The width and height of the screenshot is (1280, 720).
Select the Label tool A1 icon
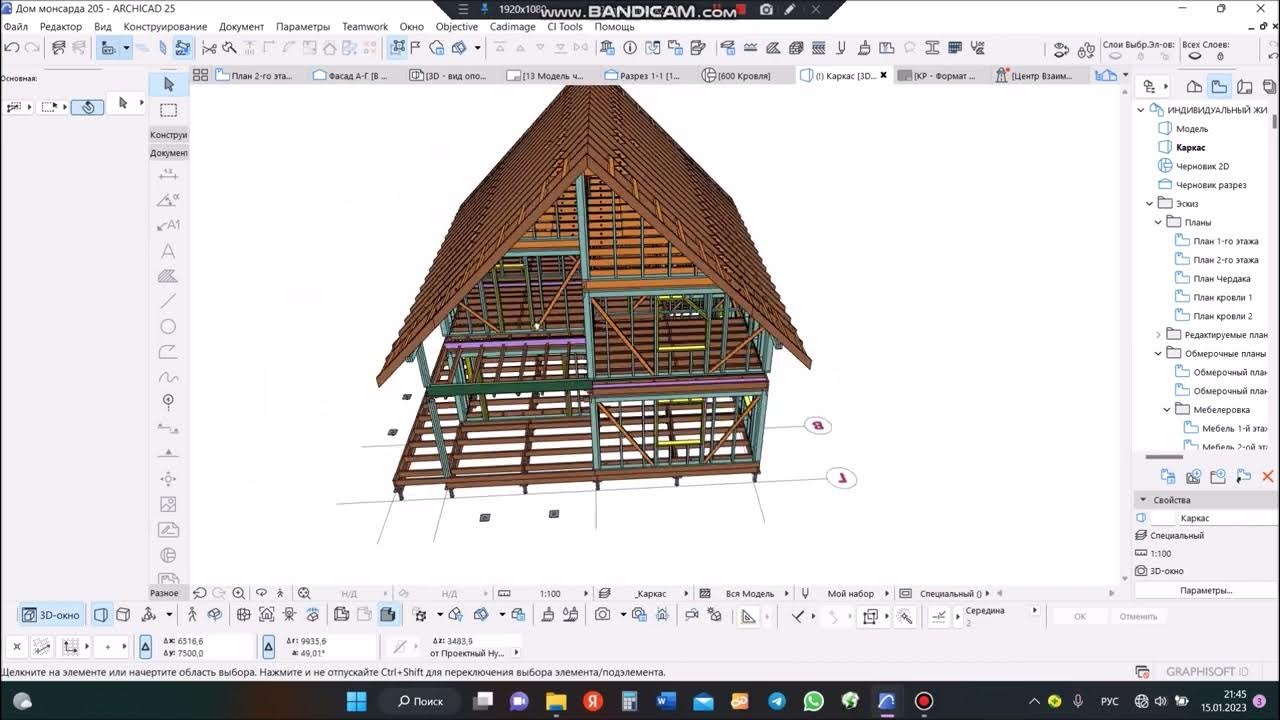coord(168,225)
